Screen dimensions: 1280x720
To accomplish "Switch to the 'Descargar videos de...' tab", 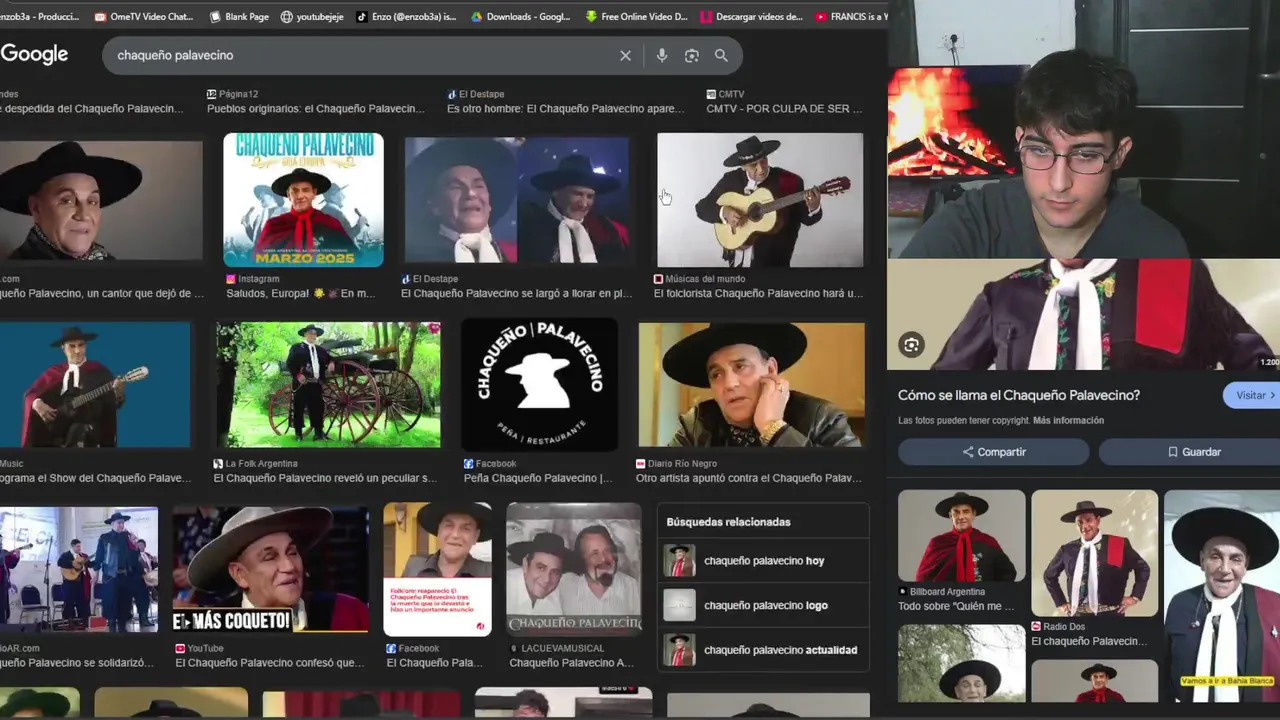I will pos(752,16).
